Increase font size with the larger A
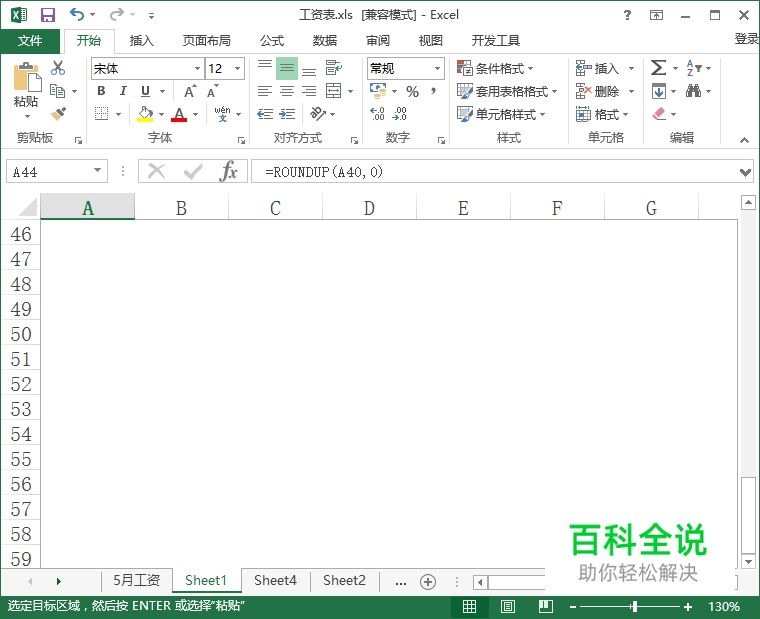The image size is (760, 619). 190,91
